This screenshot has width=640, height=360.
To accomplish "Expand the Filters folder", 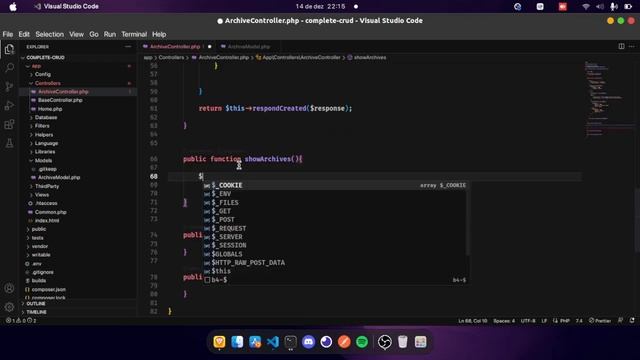I will pyautogui.click(x=42, y=126).
